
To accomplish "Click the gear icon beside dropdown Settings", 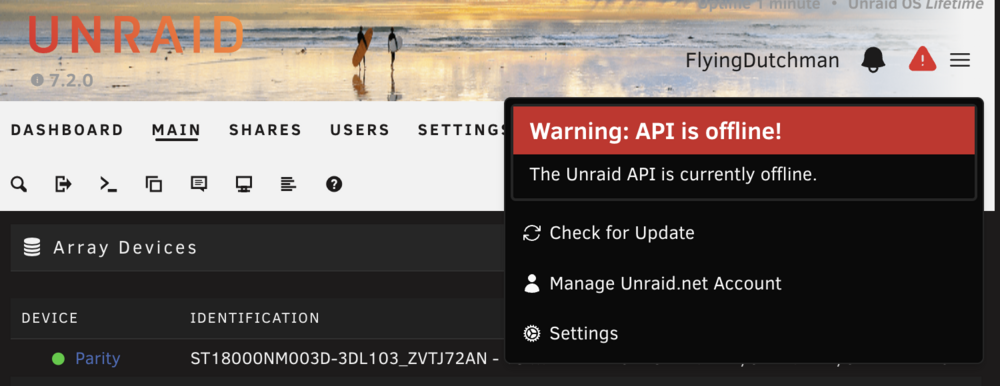I will [531, 333].
